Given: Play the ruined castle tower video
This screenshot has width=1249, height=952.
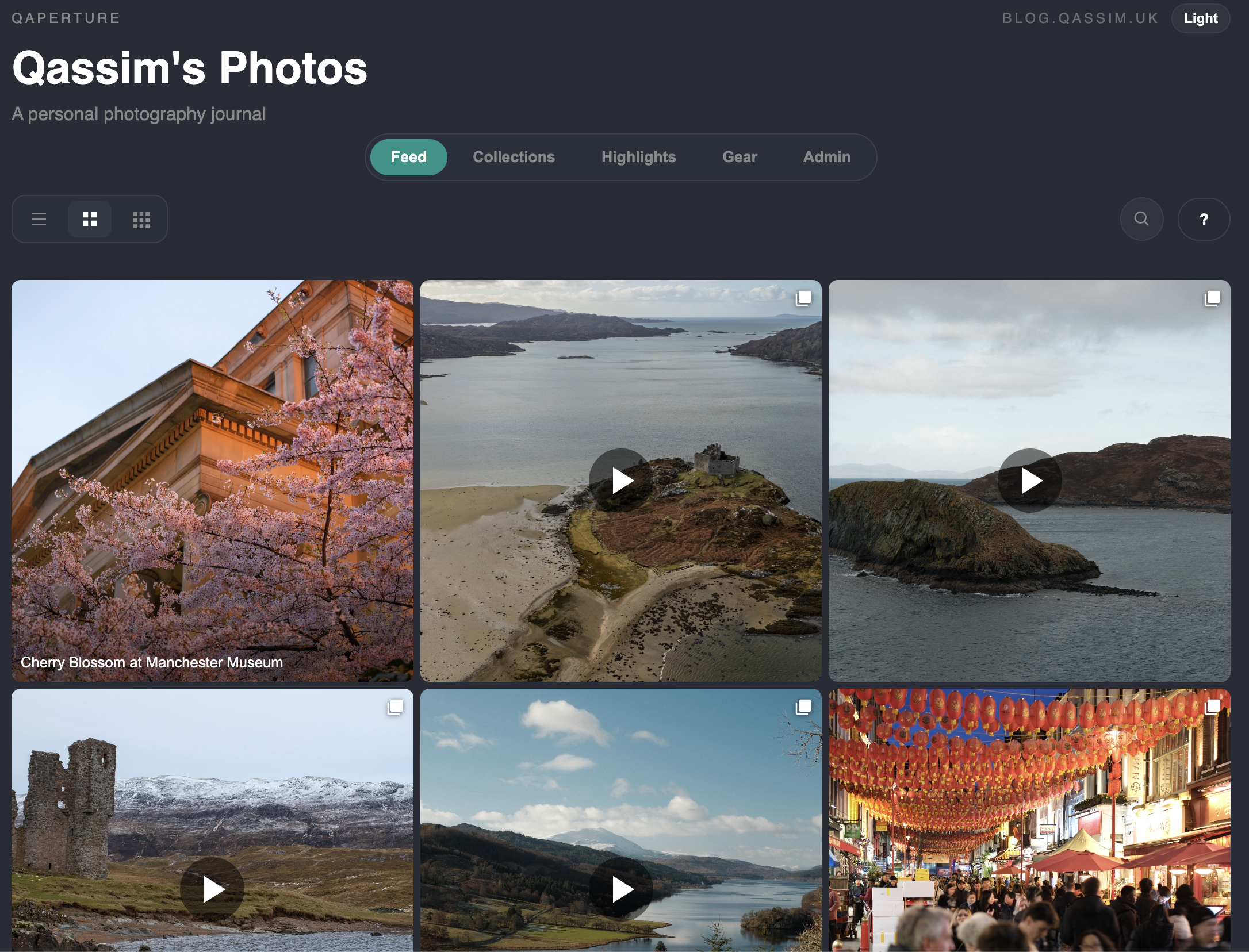Looking at the screenshot, I should pyautogui.click(x=212, y=889).
